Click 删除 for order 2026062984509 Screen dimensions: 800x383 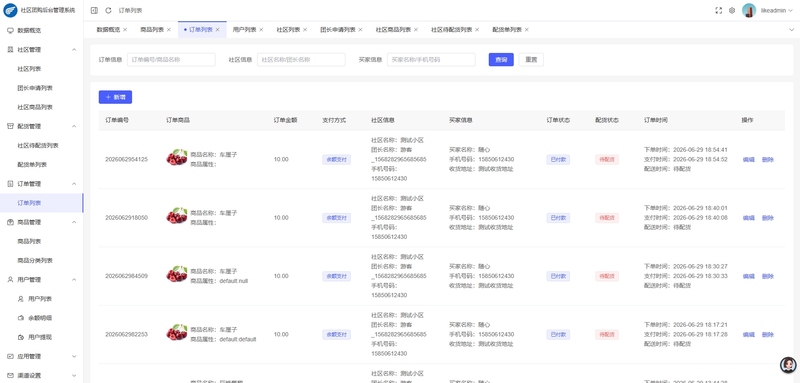(768, 276)
